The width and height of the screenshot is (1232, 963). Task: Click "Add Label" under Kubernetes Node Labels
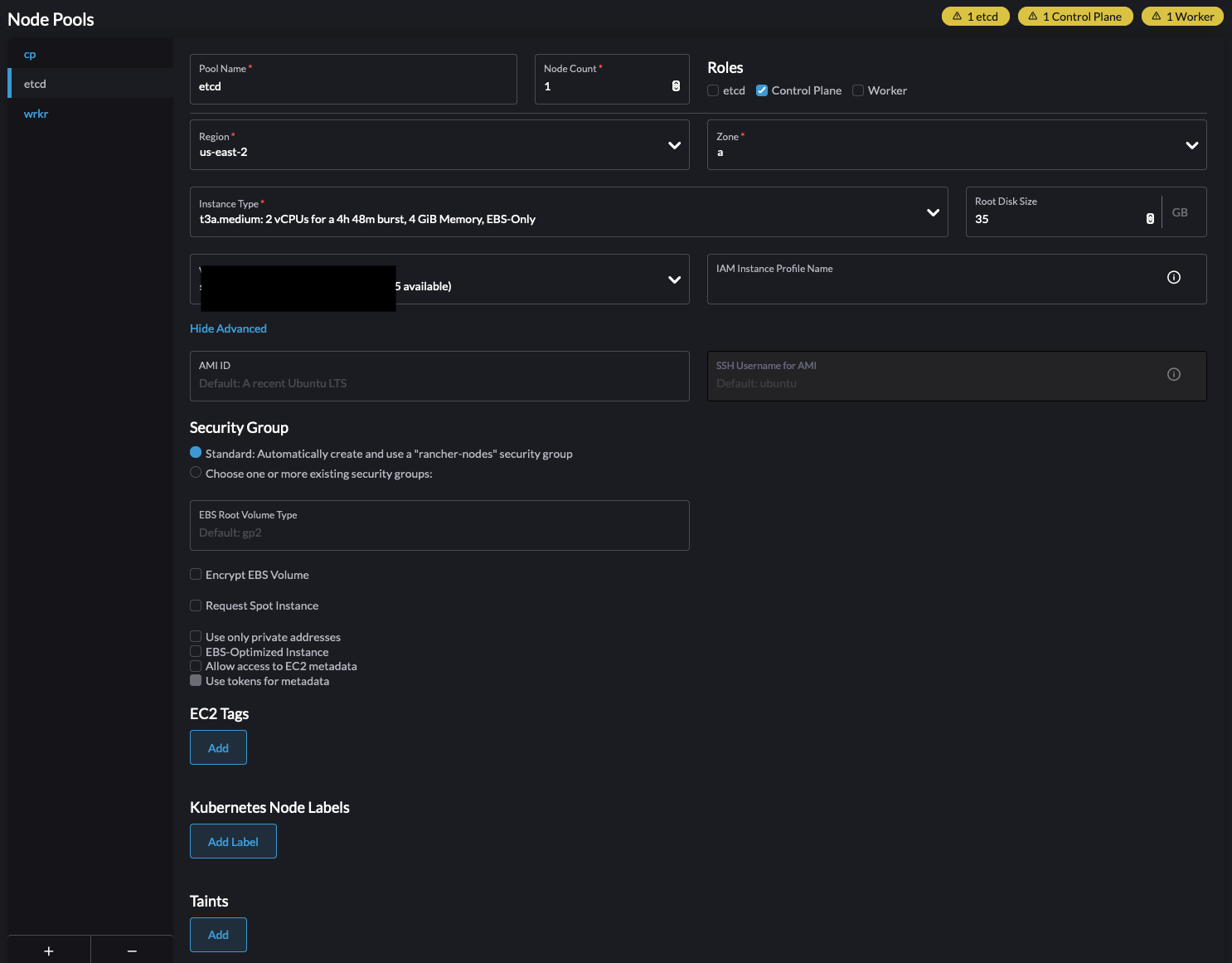click(x=233, y=840)
